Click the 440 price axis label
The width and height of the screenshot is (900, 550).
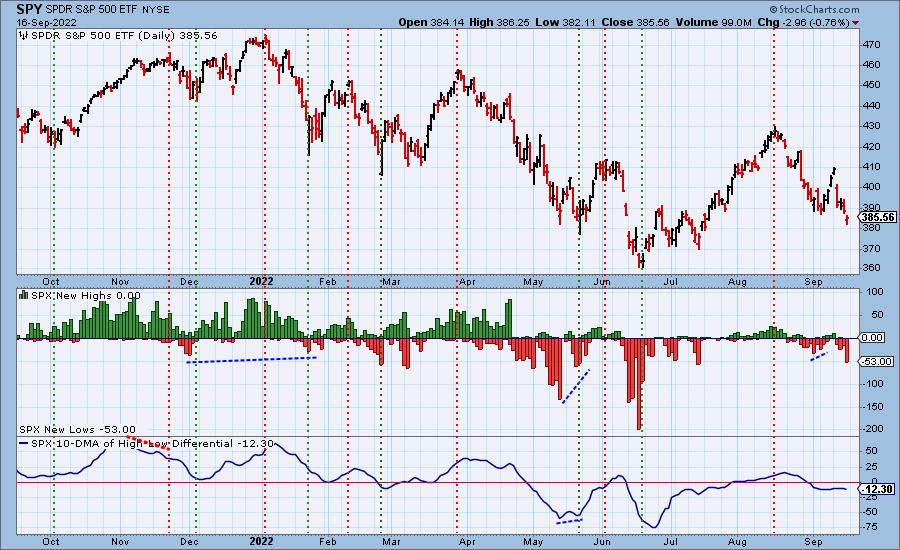872,106
